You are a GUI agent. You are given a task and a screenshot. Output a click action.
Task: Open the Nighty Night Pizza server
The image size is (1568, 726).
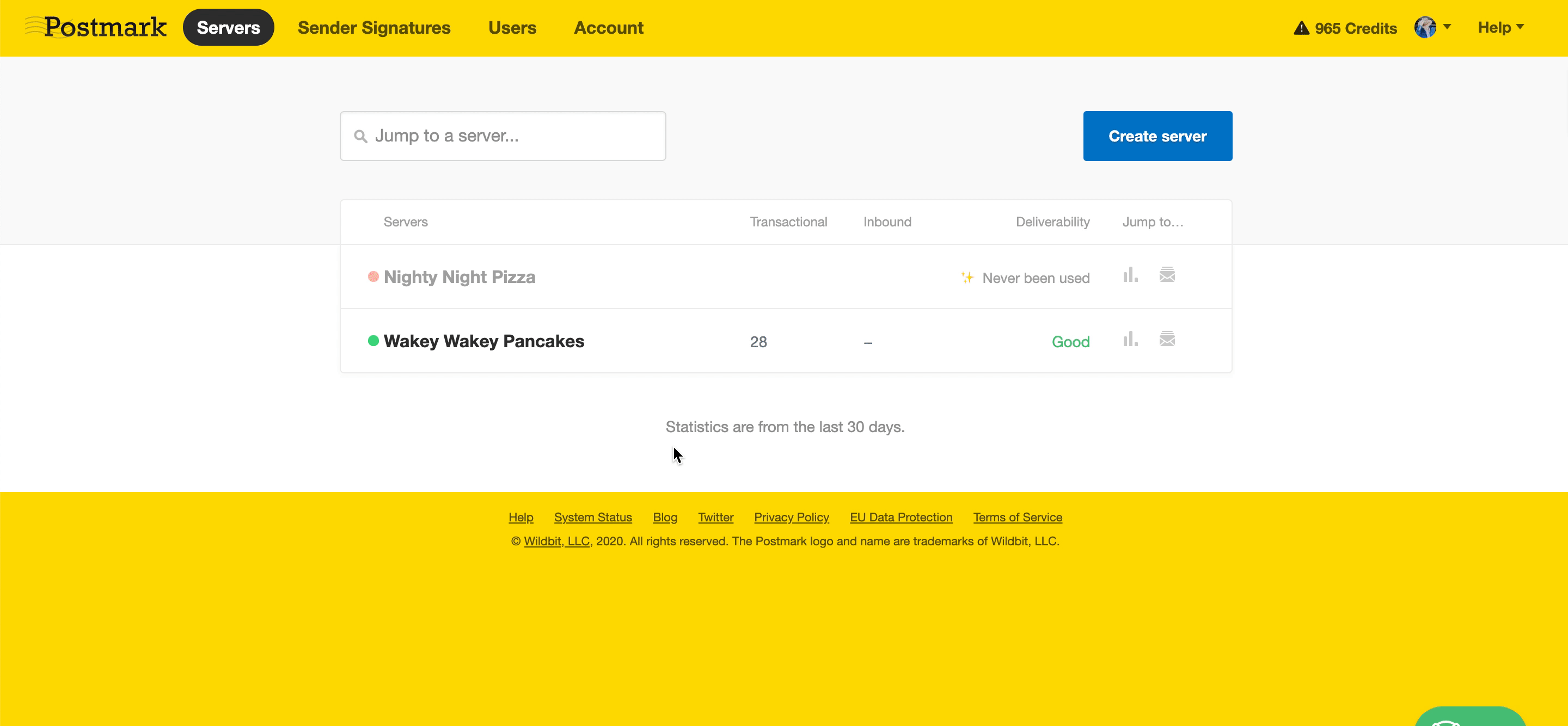pyautogui.click(x=459, y=277)
